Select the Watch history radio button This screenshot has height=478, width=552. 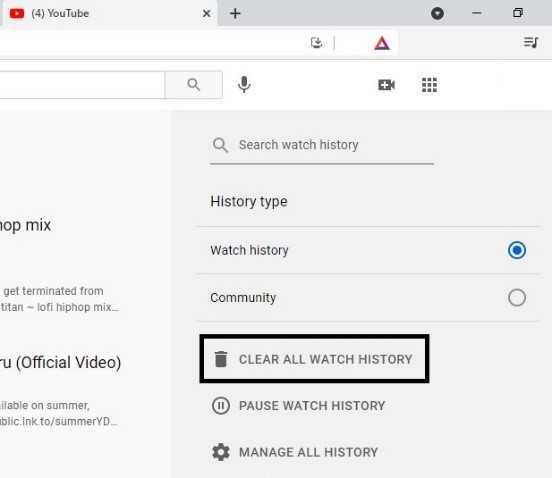tap(517, 250)
